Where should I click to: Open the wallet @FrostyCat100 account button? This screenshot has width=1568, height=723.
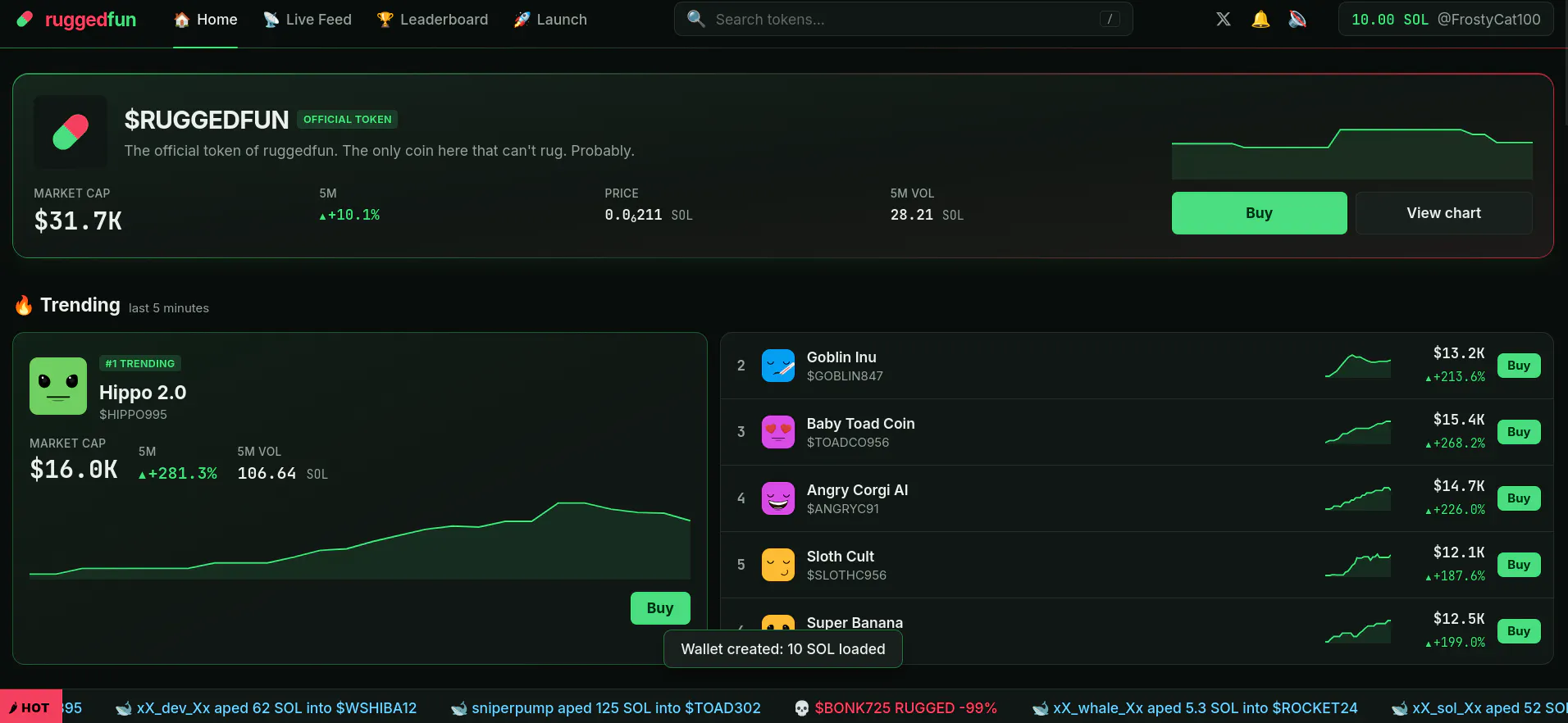tap(1446, 19)
